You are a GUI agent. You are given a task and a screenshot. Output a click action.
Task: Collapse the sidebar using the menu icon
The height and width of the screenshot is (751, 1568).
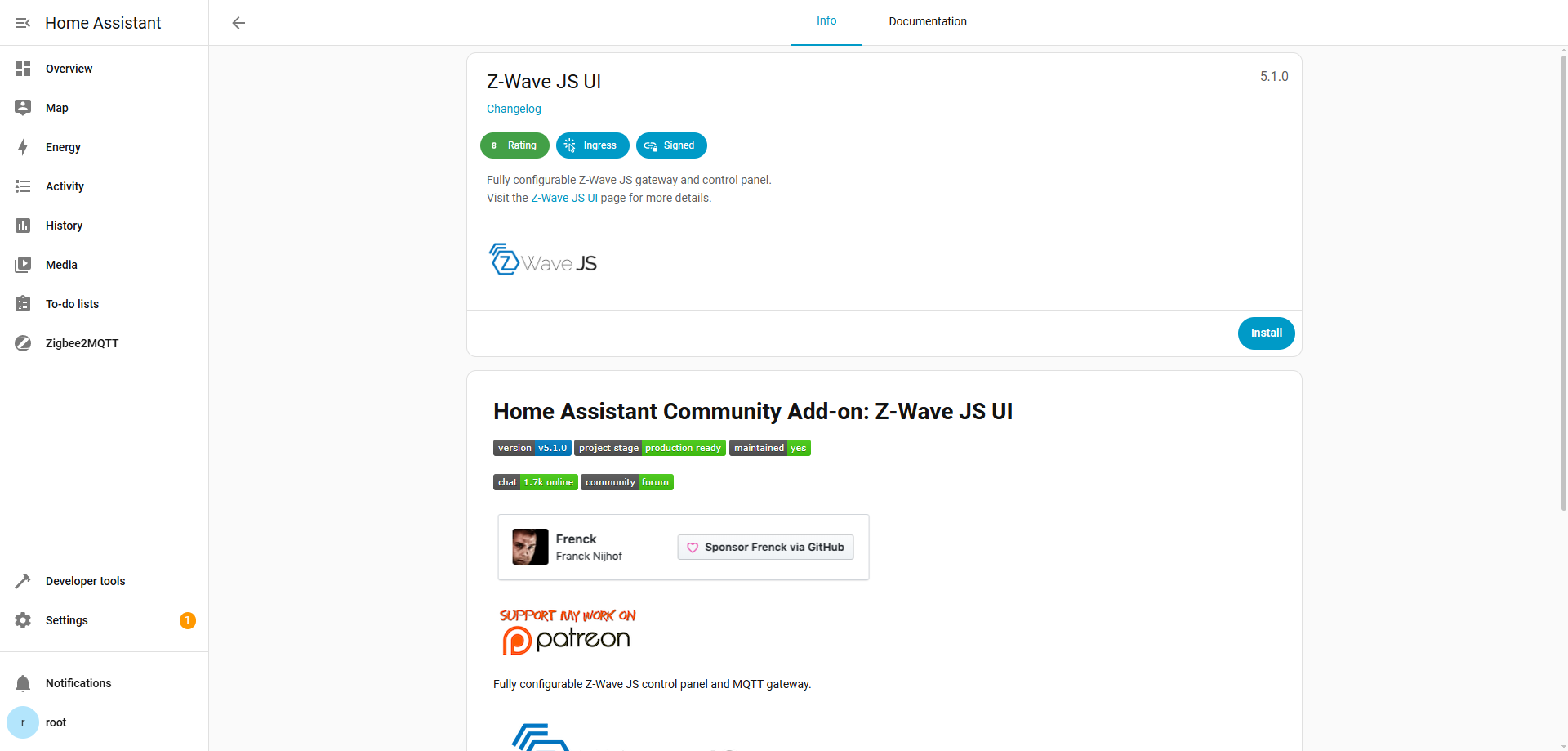[23, 23]
